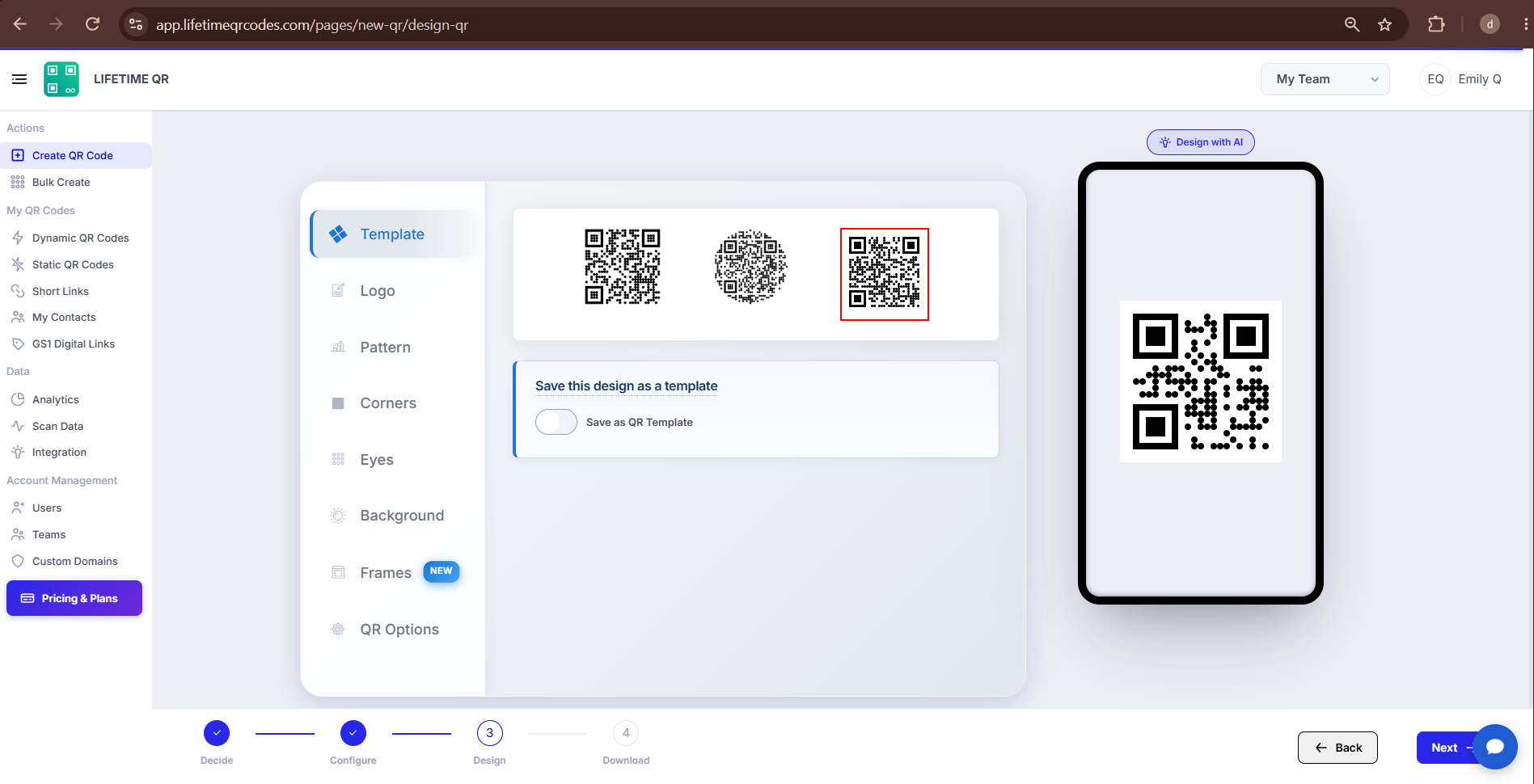The height and width of the screenshot is (784, 1534).
Task: Select the square QR template thumbnail
Action: pyautogui.click(x=623, y=267)
